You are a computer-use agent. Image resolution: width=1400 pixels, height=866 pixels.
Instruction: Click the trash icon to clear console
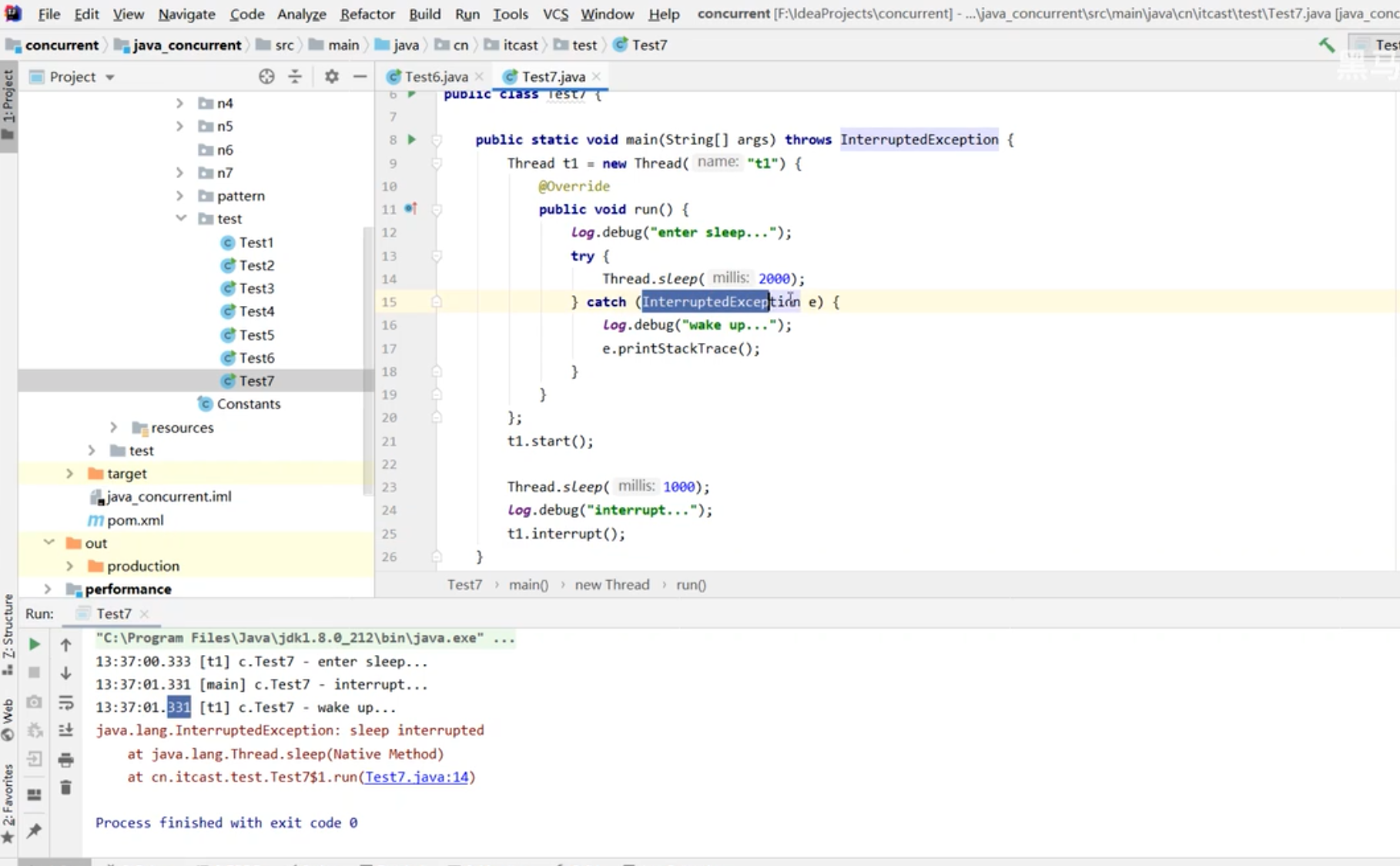(66, 787)
